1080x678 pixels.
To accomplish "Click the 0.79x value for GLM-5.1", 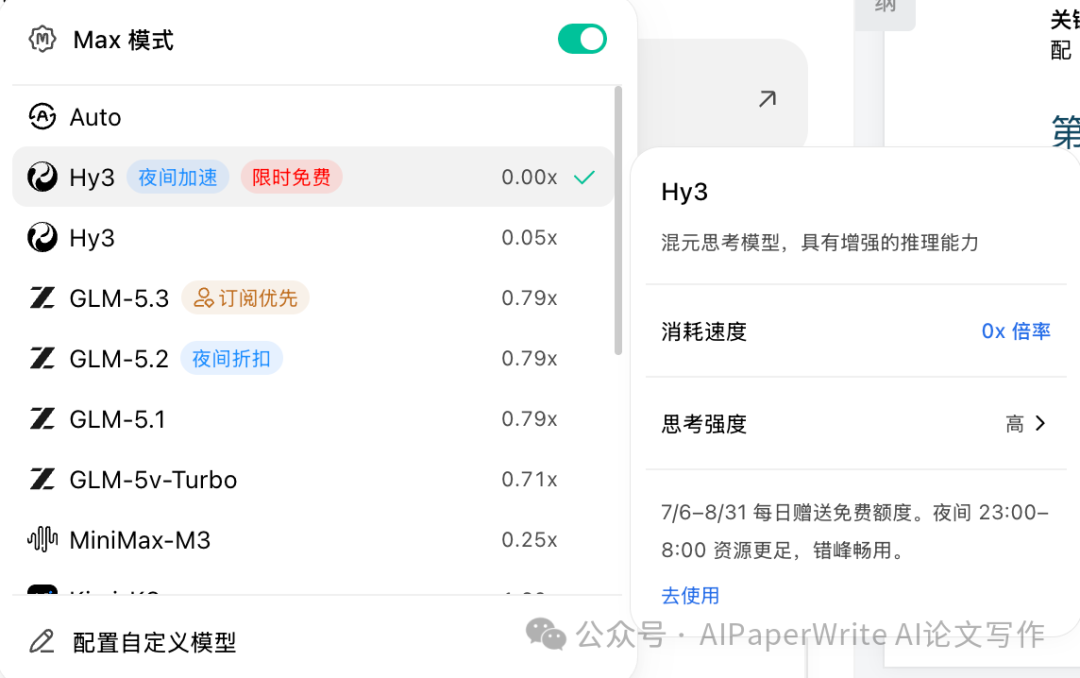I will (529, 419).
